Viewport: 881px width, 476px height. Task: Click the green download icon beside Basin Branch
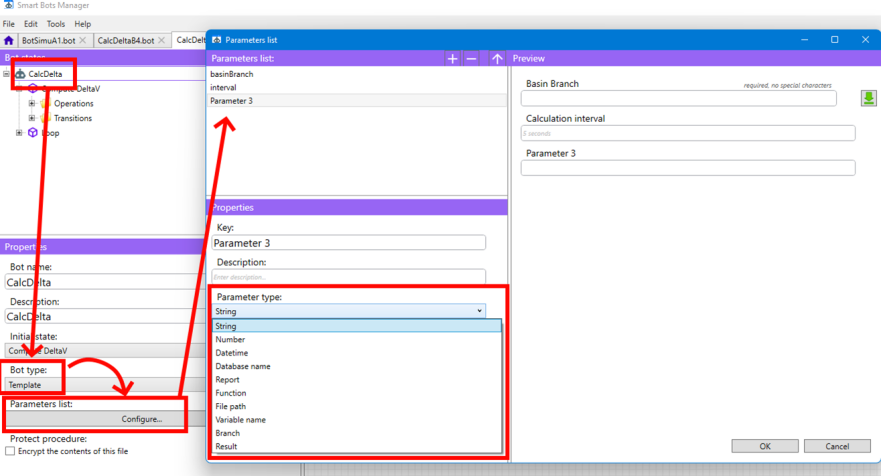pos(868,98)
